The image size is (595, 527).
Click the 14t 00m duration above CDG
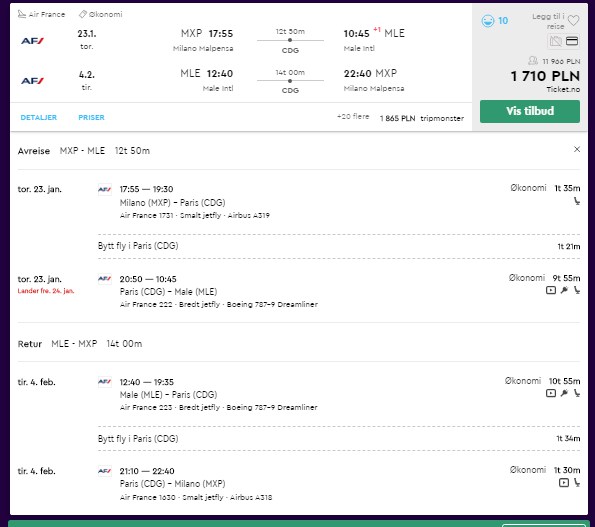[290, 72]
